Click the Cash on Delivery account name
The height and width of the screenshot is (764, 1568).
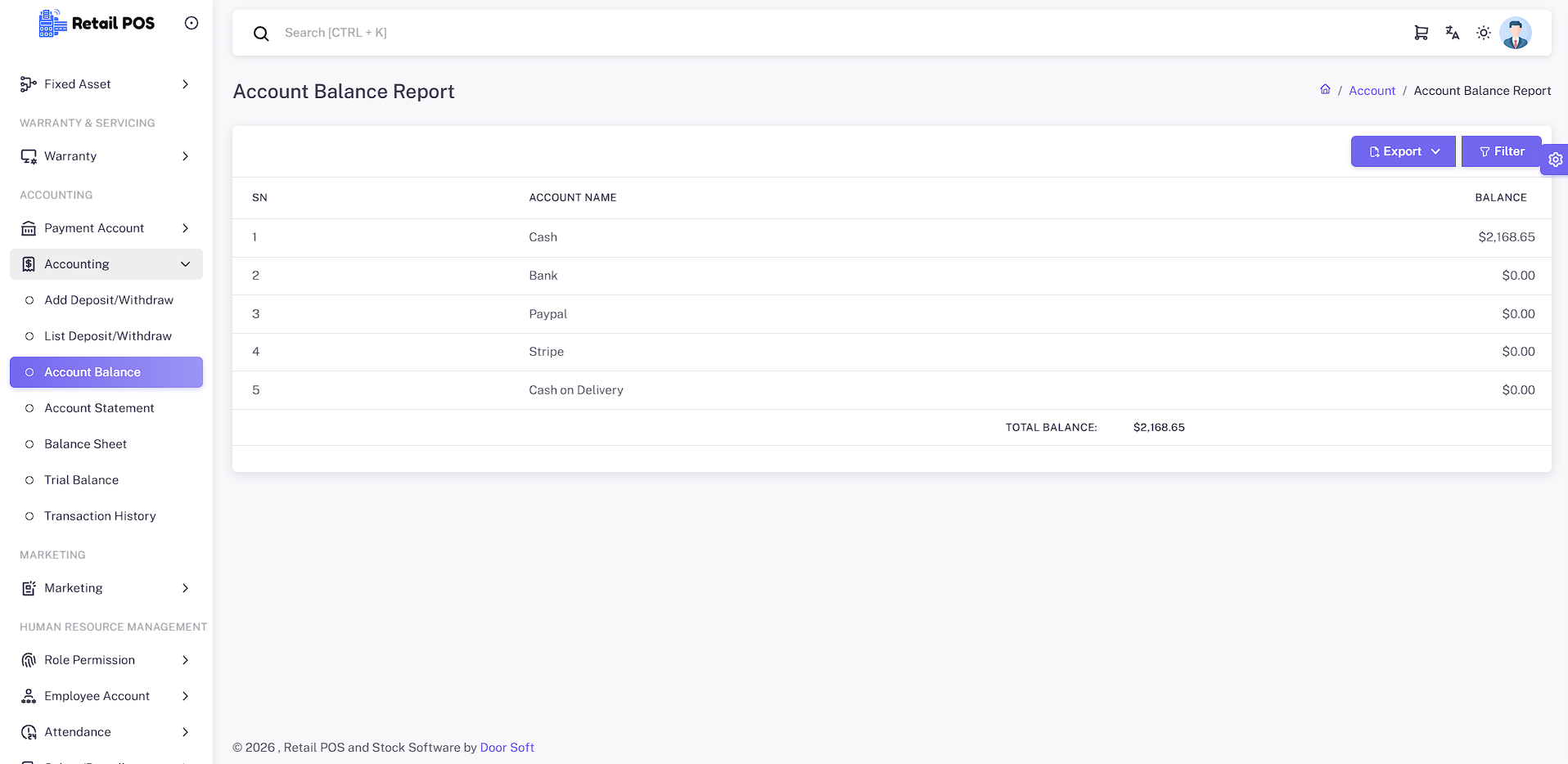[576, 390]
